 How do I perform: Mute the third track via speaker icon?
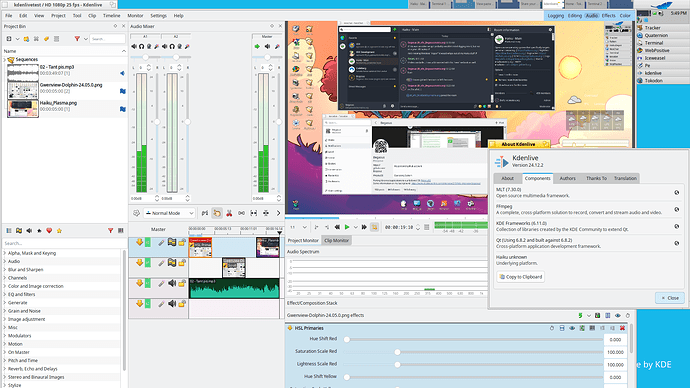pos(172,283)
